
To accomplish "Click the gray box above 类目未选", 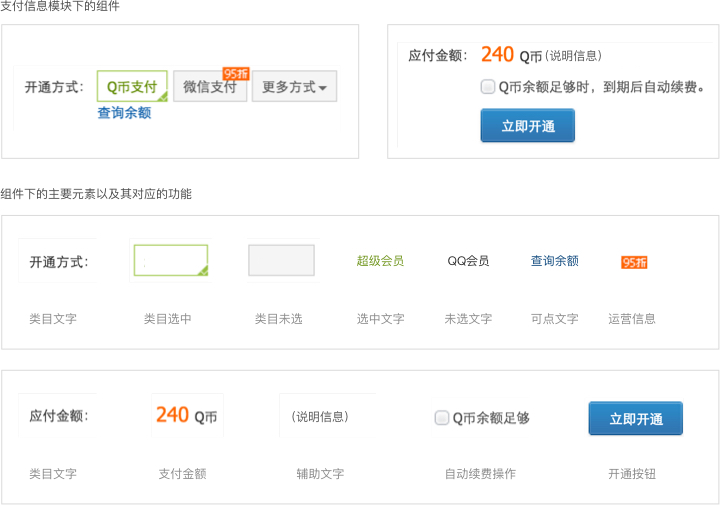I will (281, 260).
